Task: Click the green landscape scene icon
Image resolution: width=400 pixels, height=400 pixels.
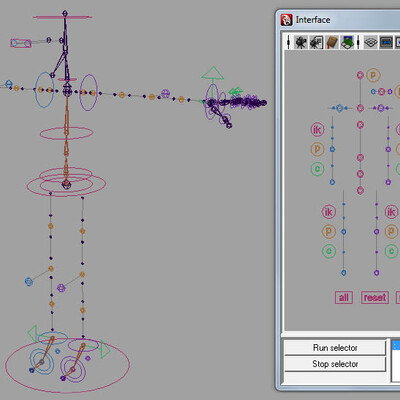Action: [x=347, y=42]
